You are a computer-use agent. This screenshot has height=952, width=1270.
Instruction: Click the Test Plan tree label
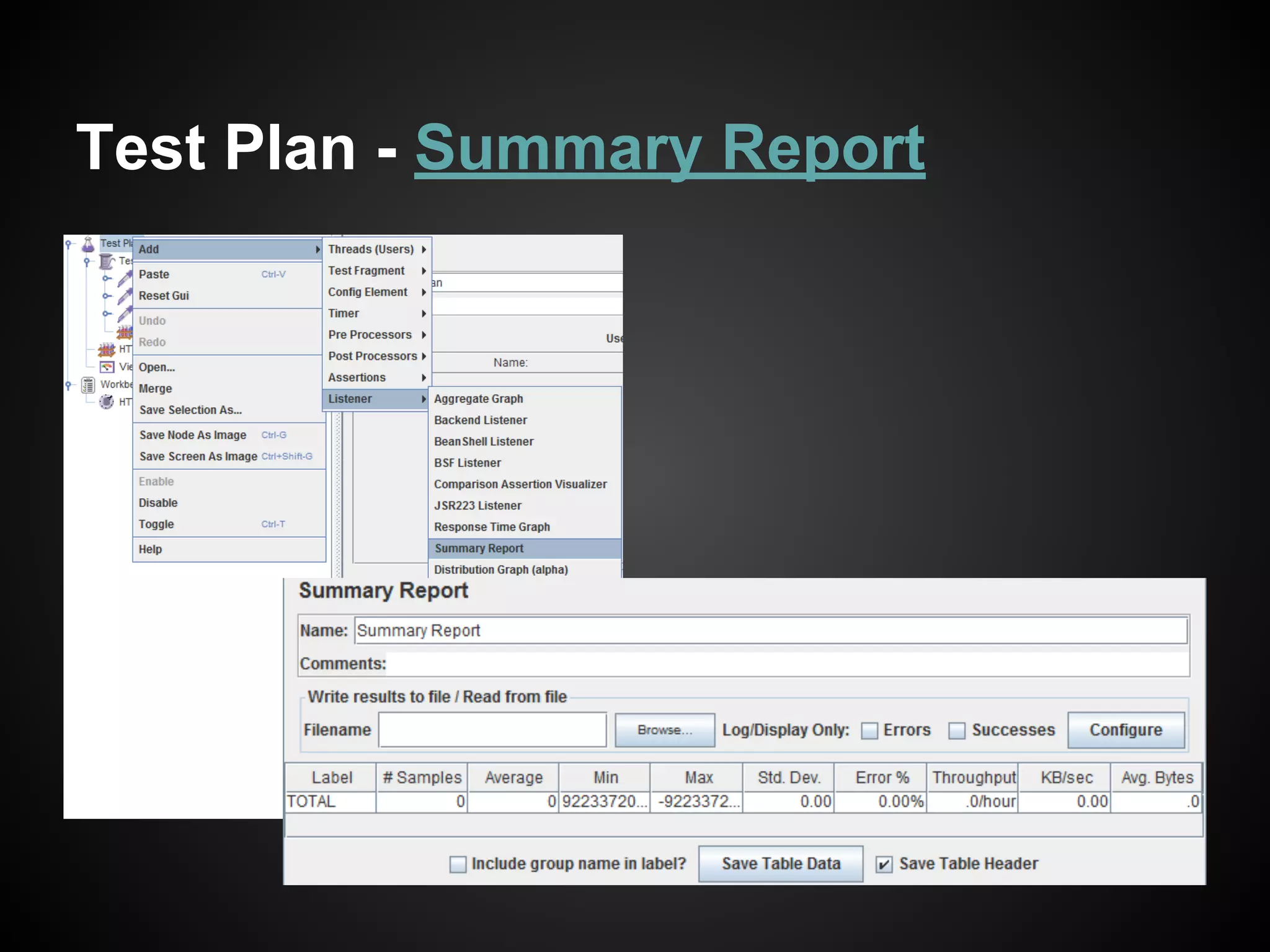116,244
